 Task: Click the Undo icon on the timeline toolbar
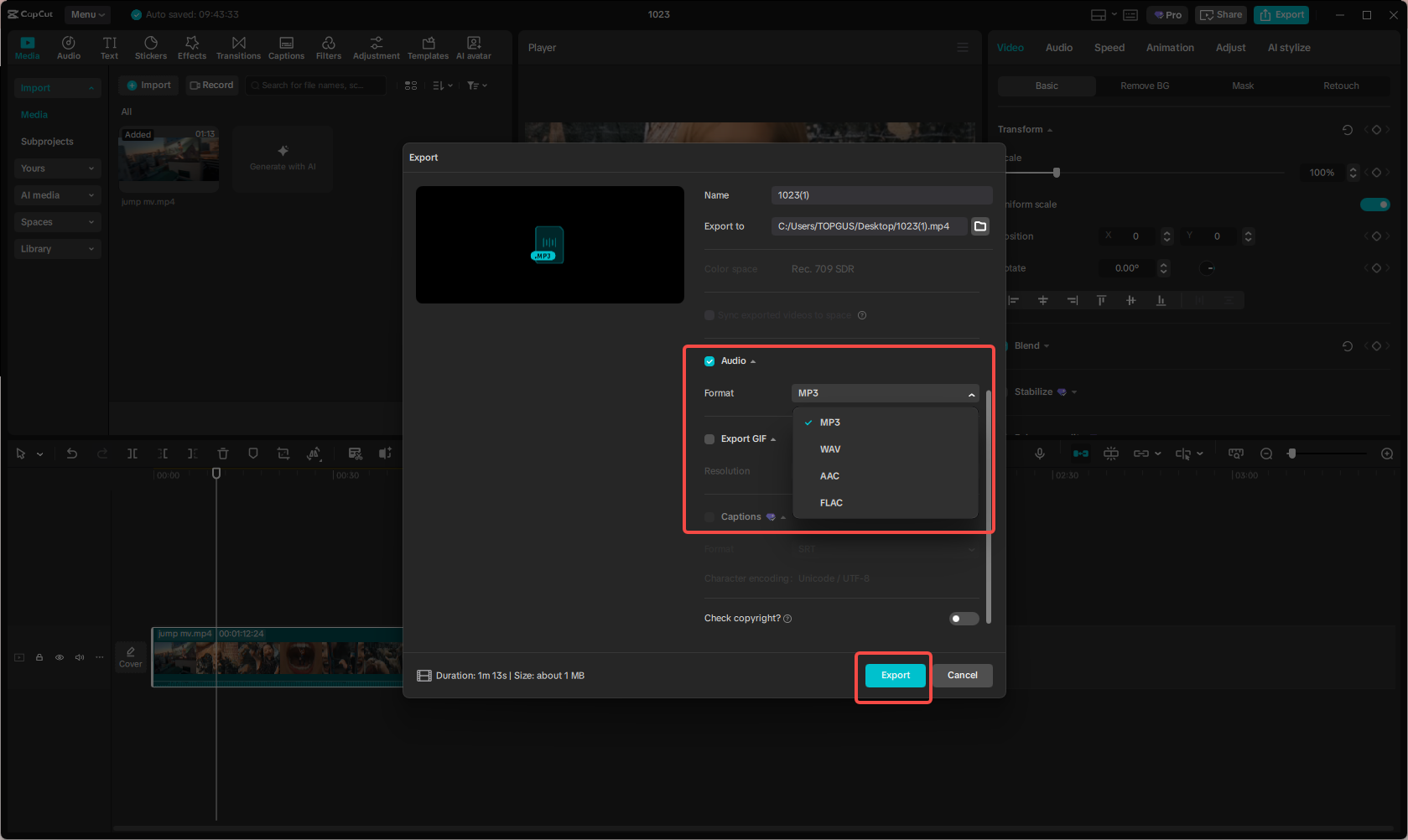pos(72,453)
